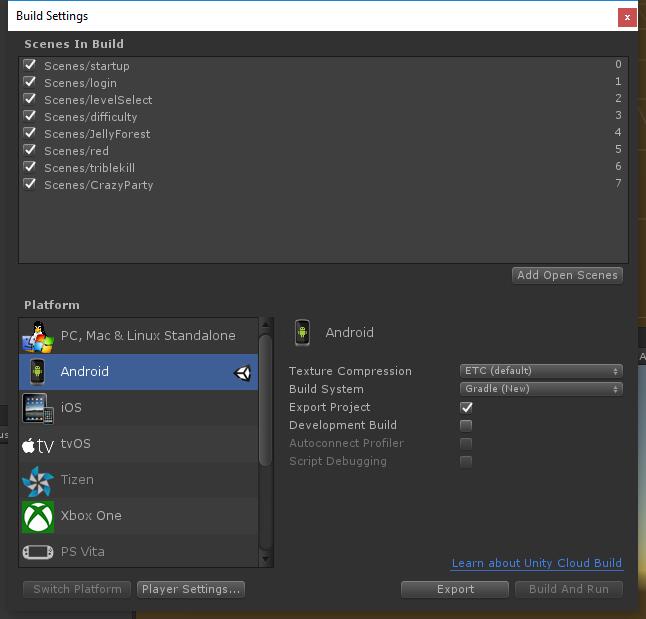The height and width of the screenshot is (619, 646).
Task: Click the platform list scroll up arrow
Action: tap(266, 325)
